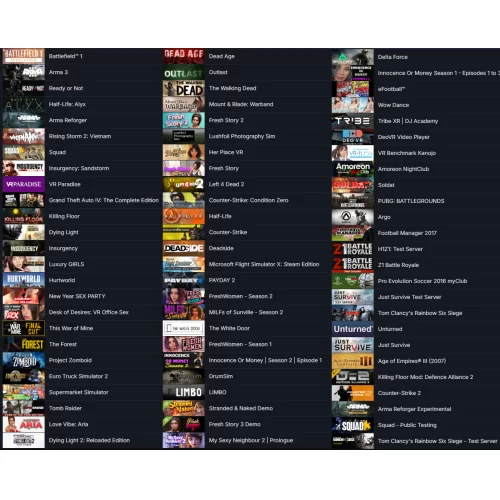Click the Hurtworld game icon
This screenshot has width=500, height=500.
pyautogui.click(x=24, y=280)
